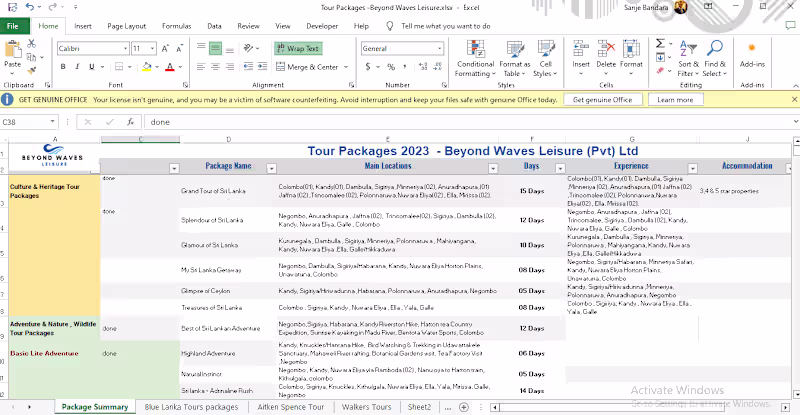Toggle Italic formatting

pyautogui.click(x=78, y=67)
